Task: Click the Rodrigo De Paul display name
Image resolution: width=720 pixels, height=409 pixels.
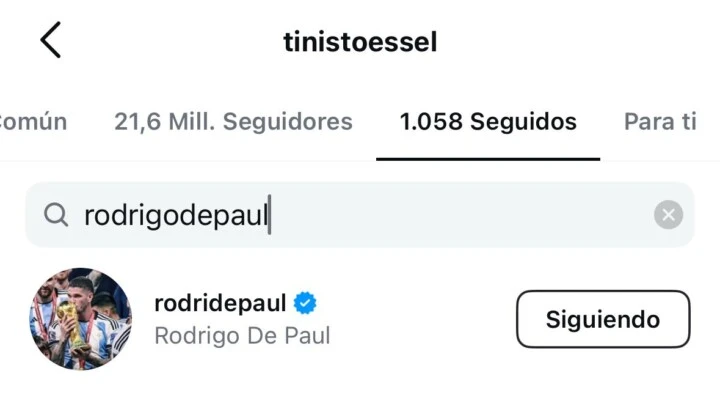Action: click(x=242, y=336)
